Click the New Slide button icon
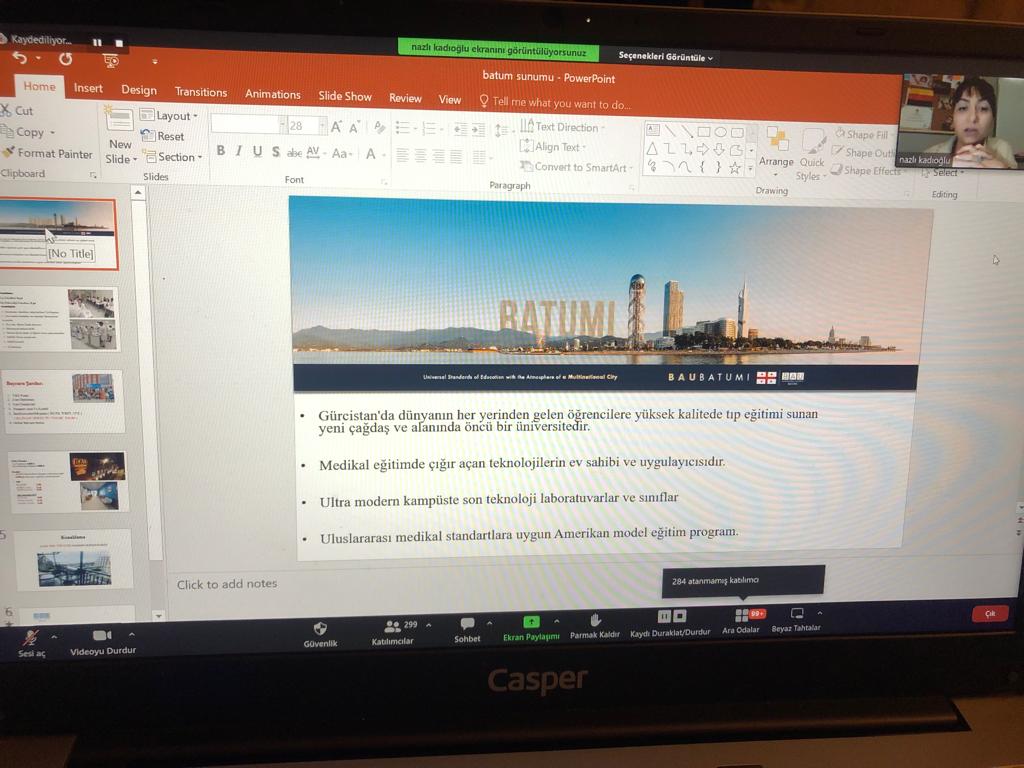The image size is (1024, 768). [120, 120]
